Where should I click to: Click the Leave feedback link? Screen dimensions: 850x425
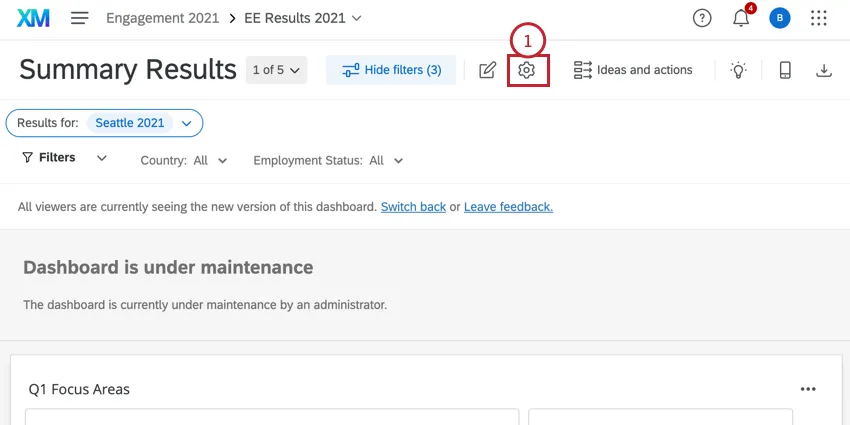(x=508, y=207)
